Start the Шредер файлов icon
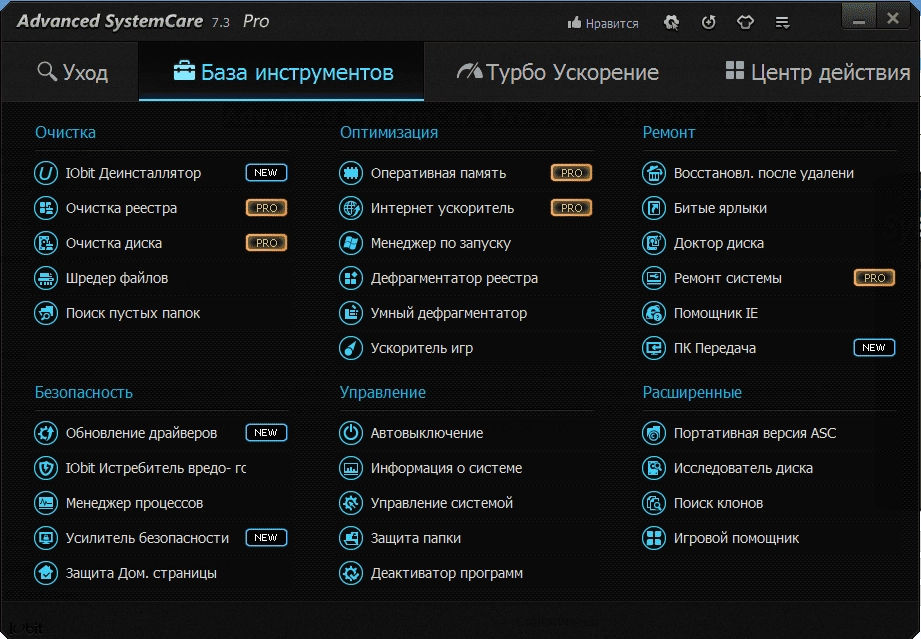This screenshot has width=921, height=639. pos(46,278)
